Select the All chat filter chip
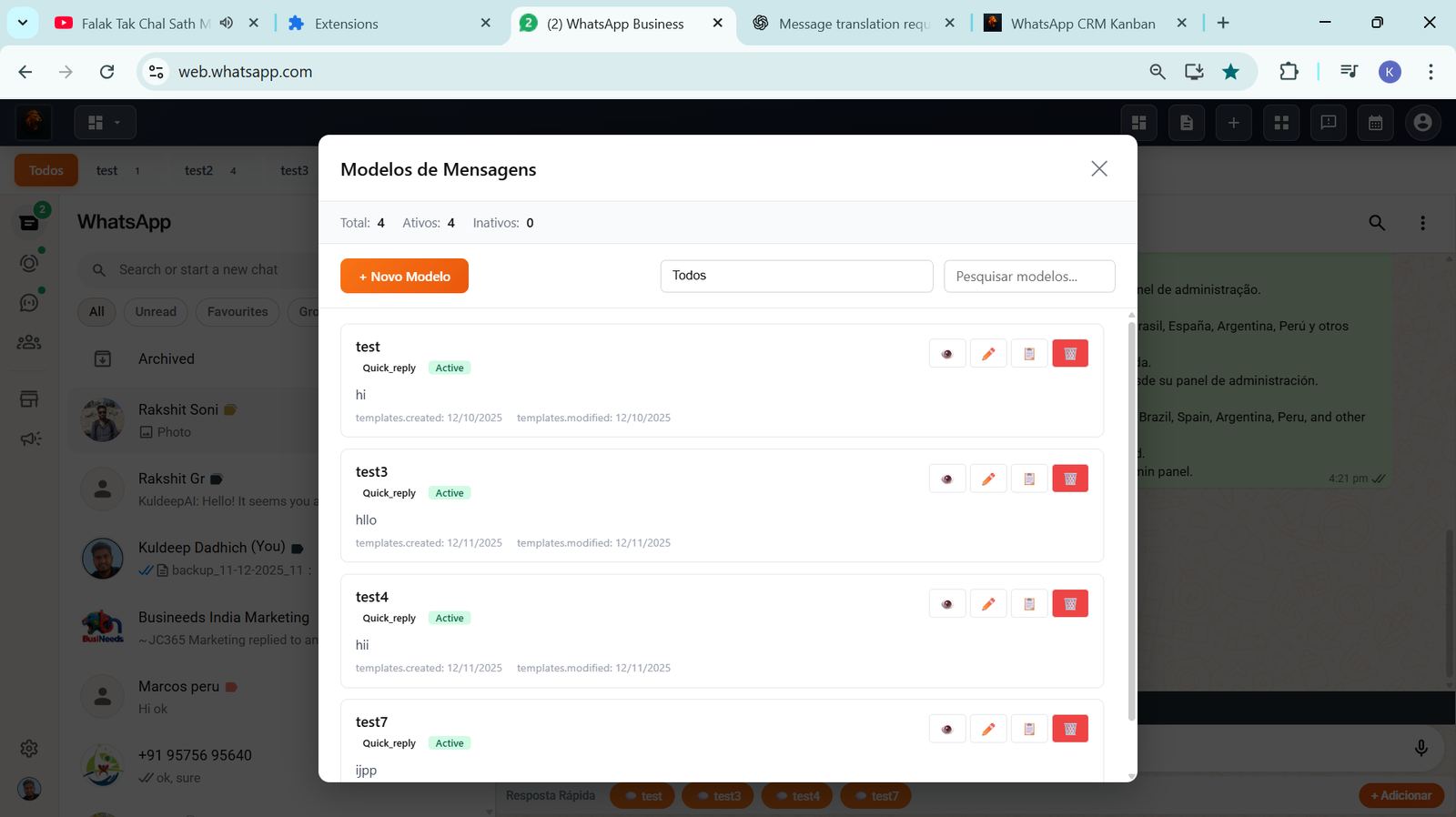Image resolution: width=1456 pixels, height=817 pixels. pyautogui.click(x=96, y=311)
